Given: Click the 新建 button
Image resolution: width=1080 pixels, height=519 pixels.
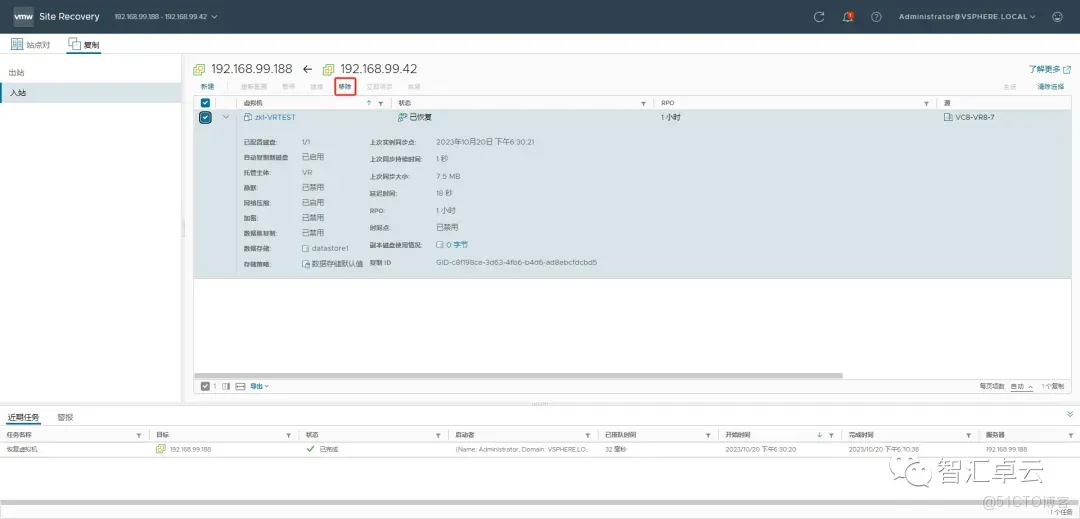Looking at the screenshot, I should coord(207,87).
